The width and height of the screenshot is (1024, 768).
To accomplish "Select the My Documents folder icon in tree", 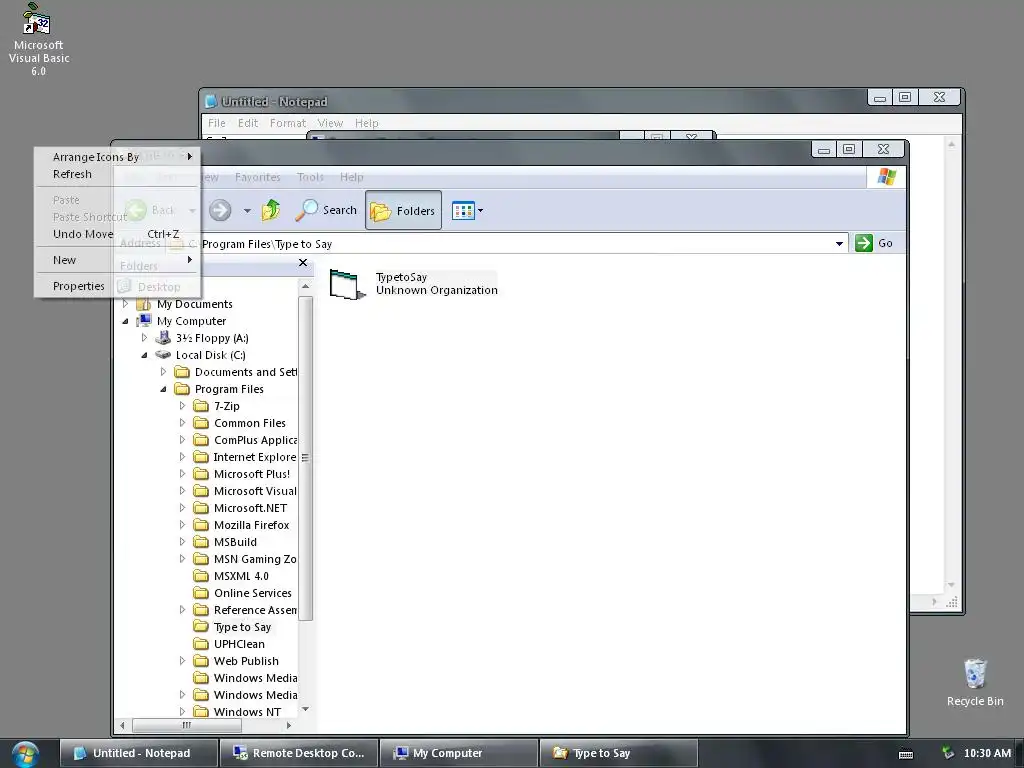I will tap(144, 304).
